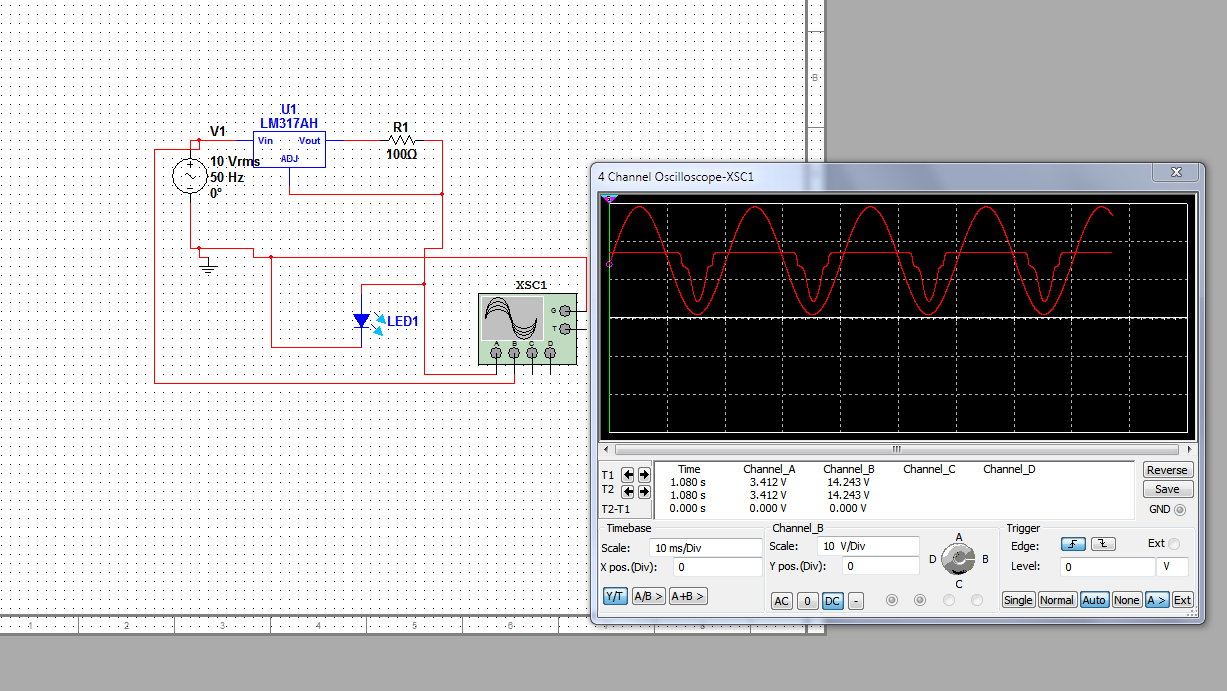
Task: Select rising edge trigger button
Action: tap(1072, 544)
